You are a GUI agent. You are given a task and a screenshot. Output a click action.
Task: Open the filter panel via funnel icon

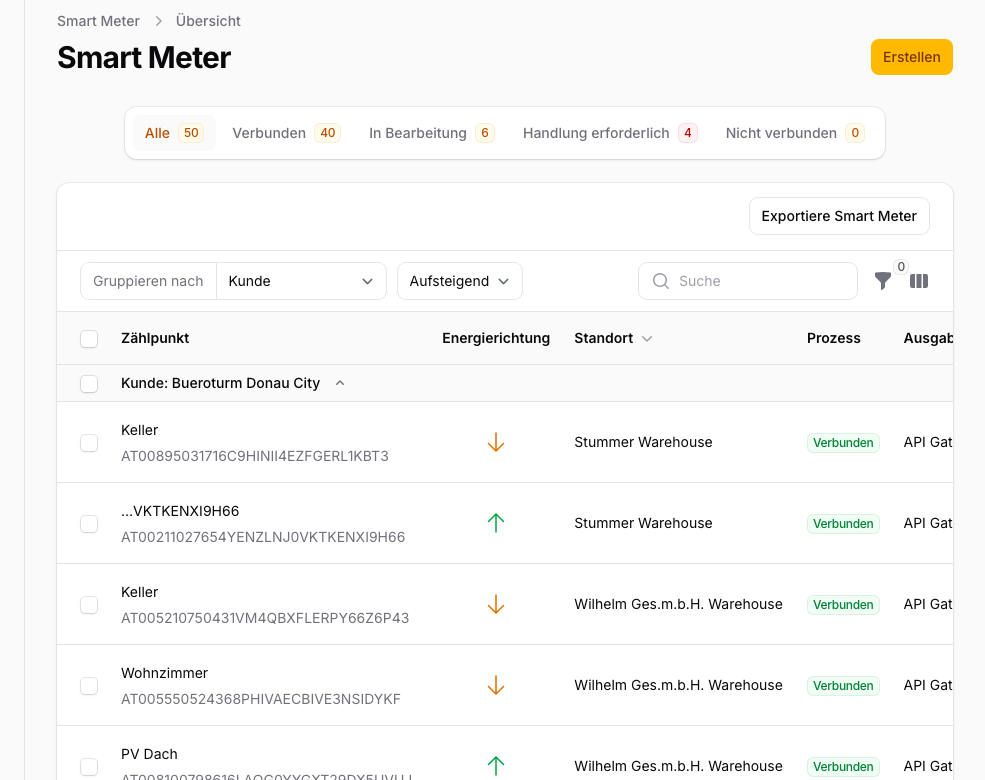[883, 281]
